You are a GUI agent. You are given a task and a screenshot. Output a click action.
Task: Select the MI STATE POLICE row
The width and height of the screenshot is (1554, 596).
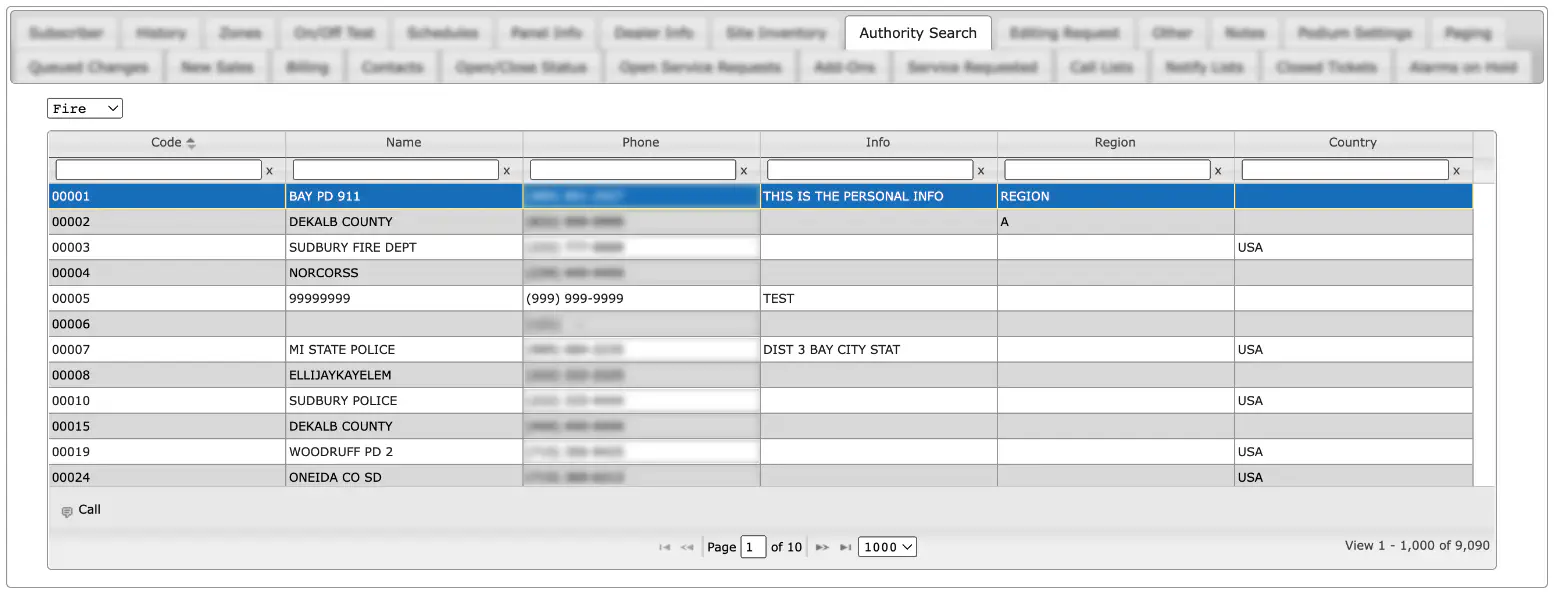tap(761, 349)
